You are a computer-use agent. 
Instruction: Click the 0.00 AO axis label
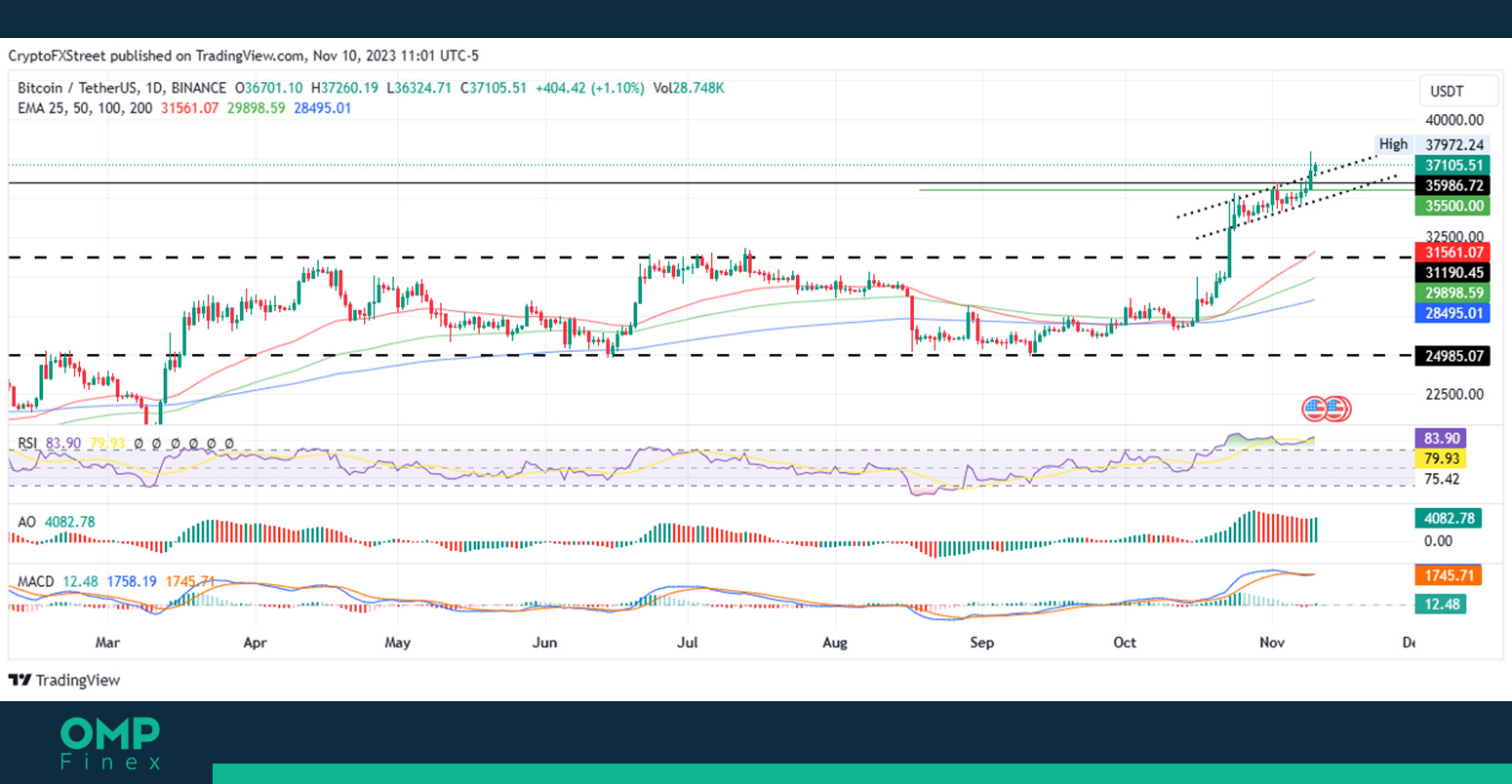coord(1438,541)
